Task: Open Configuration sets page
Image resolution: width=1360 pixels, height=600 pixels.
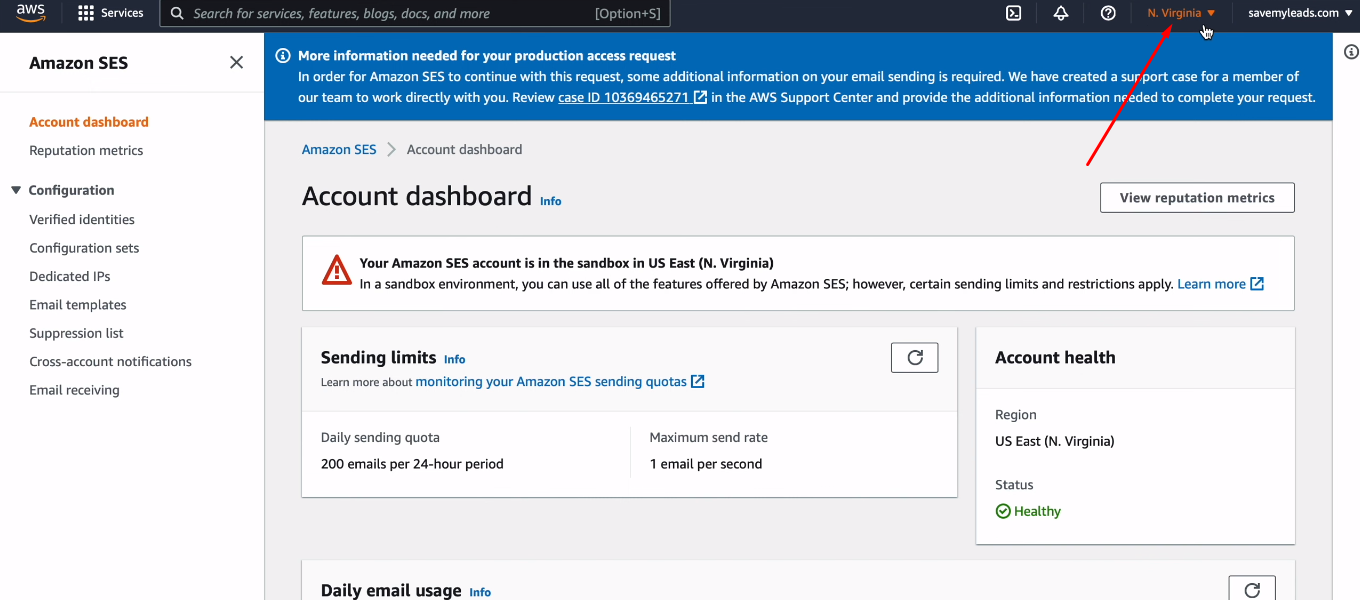Action: 84,248
